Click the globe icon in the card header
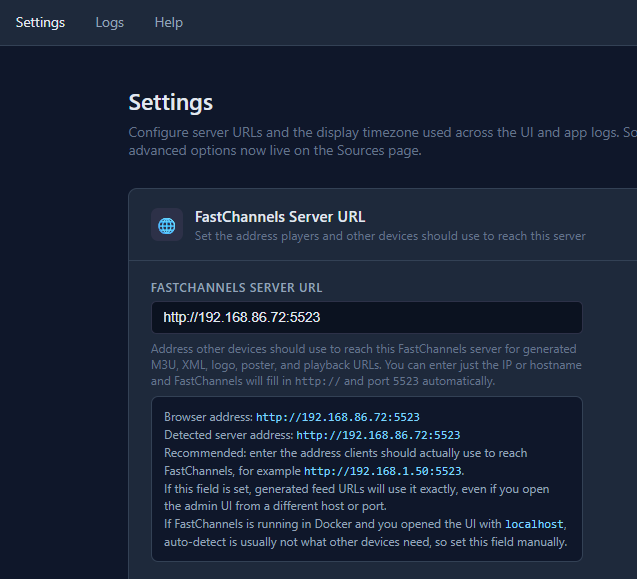Viewport: 637px width, 579px height. tap(167, 225)
